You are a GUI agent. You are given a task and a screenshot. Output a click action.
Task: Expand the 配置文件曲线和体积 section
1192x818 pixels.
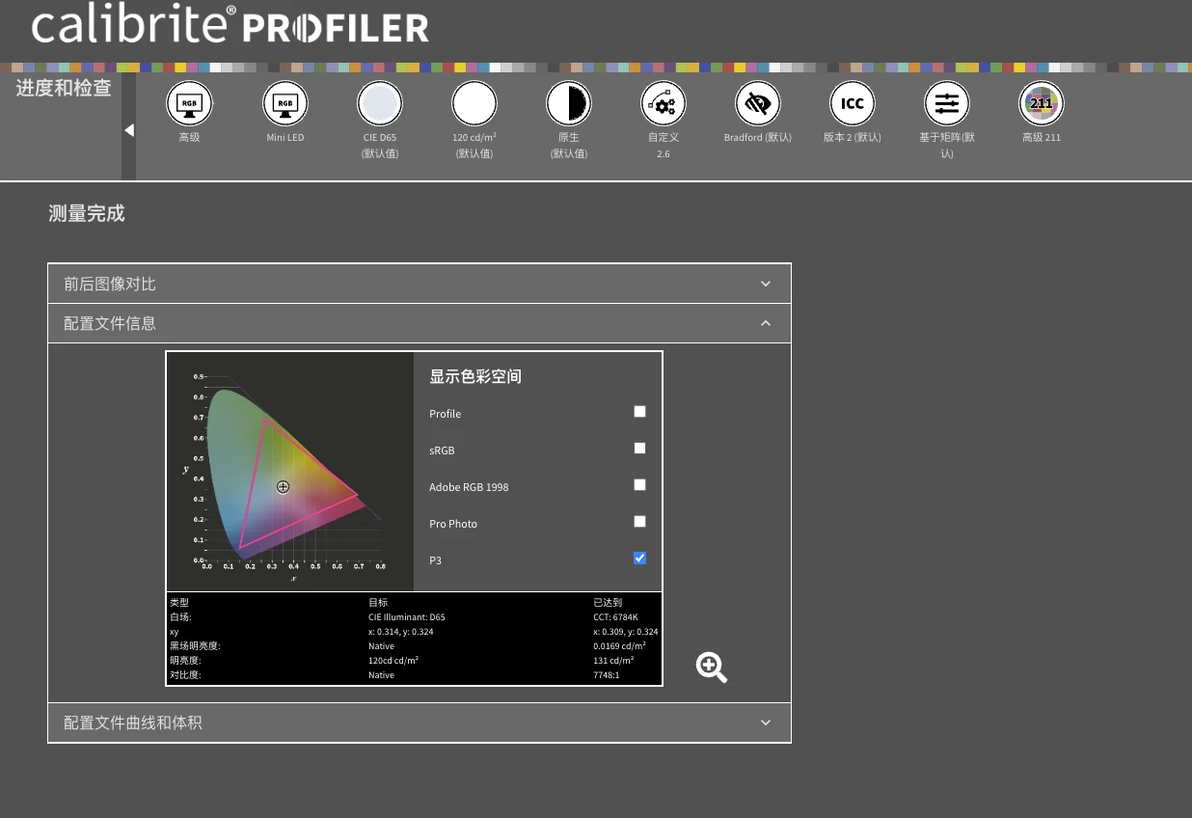[420, 723]
